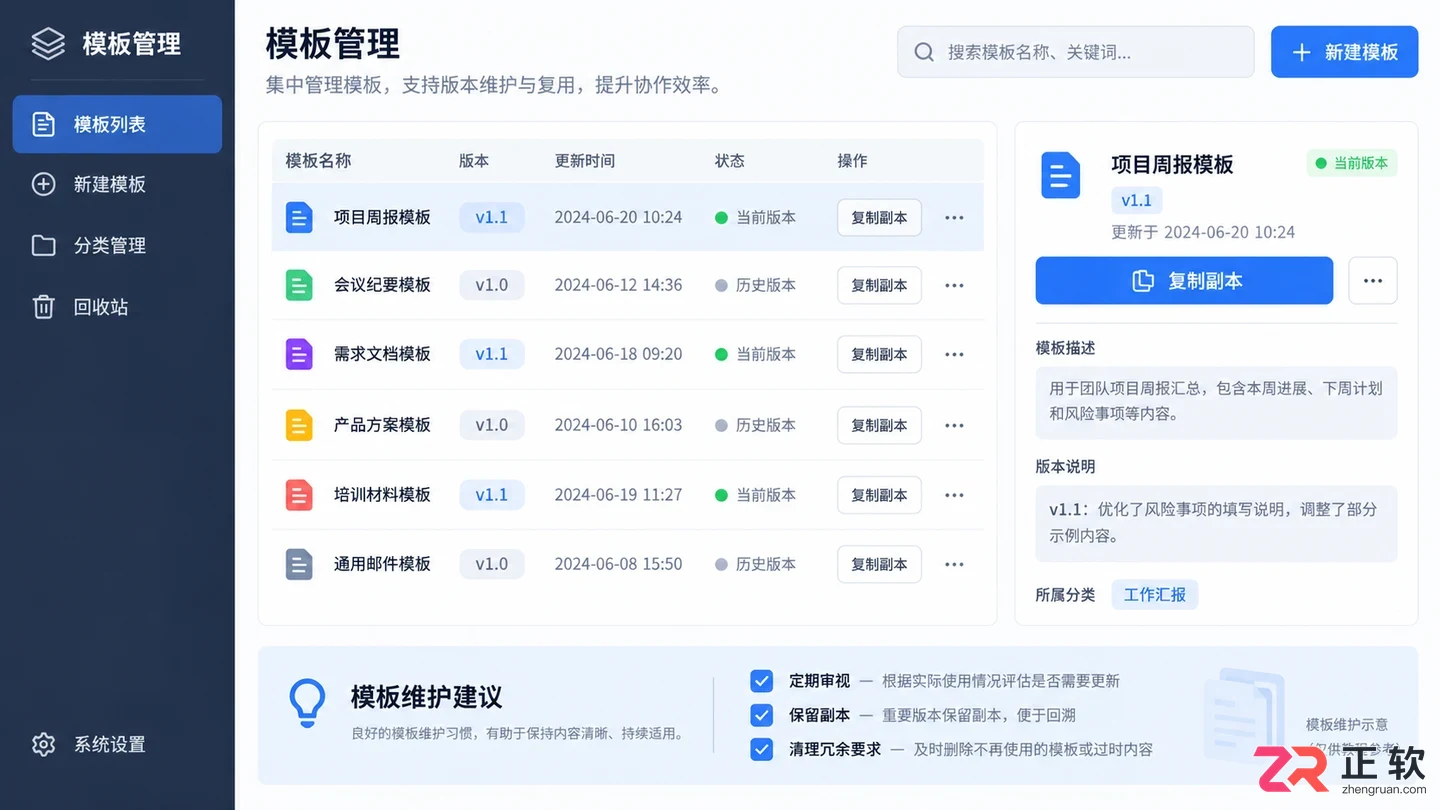Screen dimensions: 1440x810
Task: Click the 搜索模板名称 search field
Action: tap(1076, 52)
